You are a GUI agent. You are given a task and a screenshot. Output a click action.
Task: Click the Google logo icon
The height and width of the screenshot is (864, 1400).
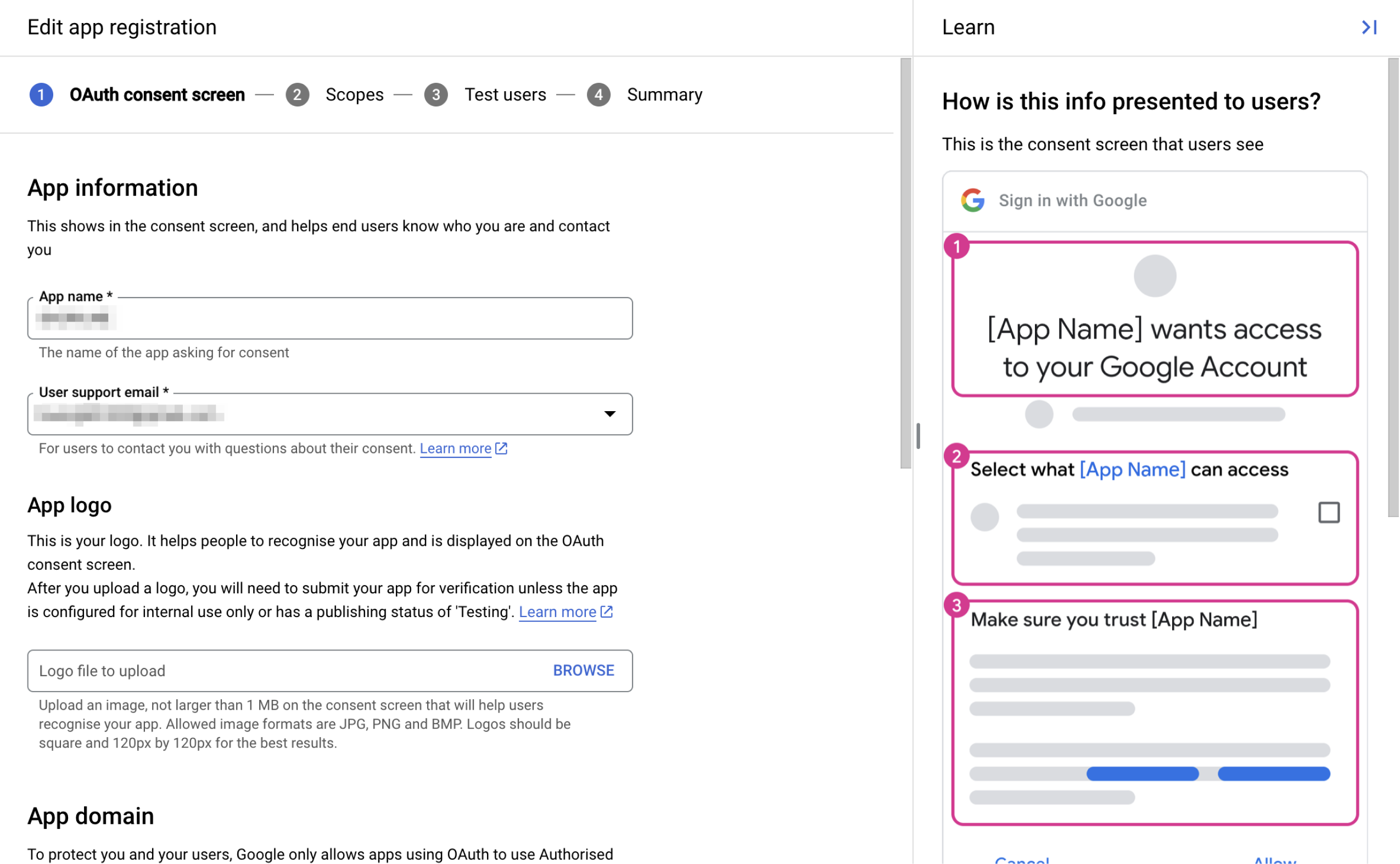(972, 200)
